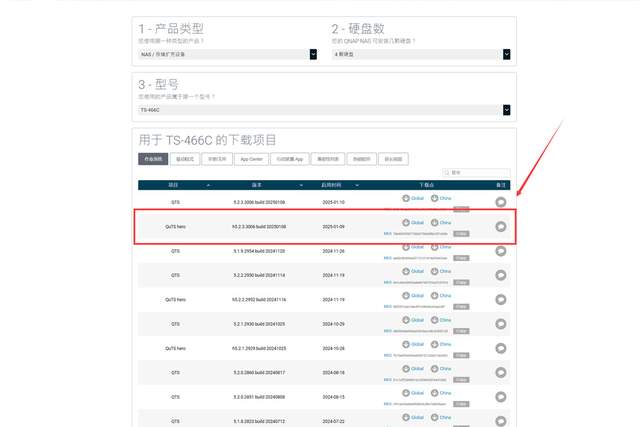
Task: Download QuTS hero h5.2.3.3006 from Global
Action: pyautogui.click(x=413, y=223)
